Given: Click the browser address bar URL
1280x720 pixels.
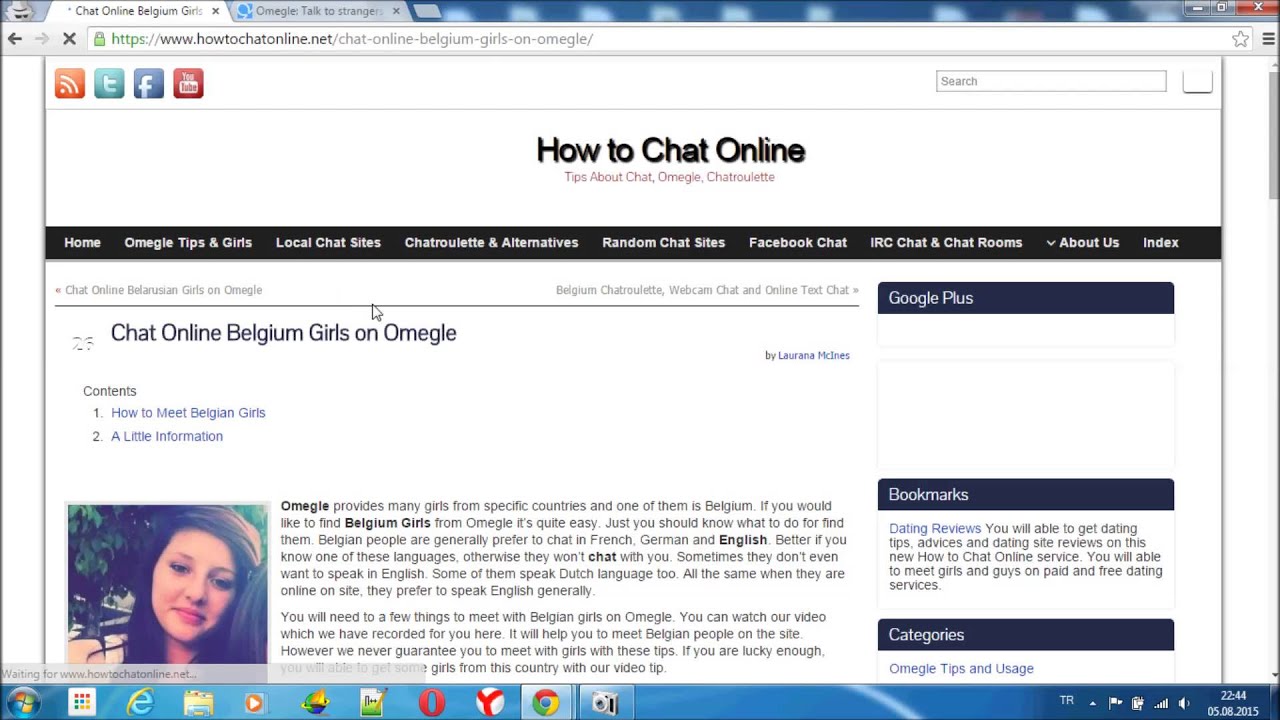Looking at the screenshot, I should (x=352, y=39).
